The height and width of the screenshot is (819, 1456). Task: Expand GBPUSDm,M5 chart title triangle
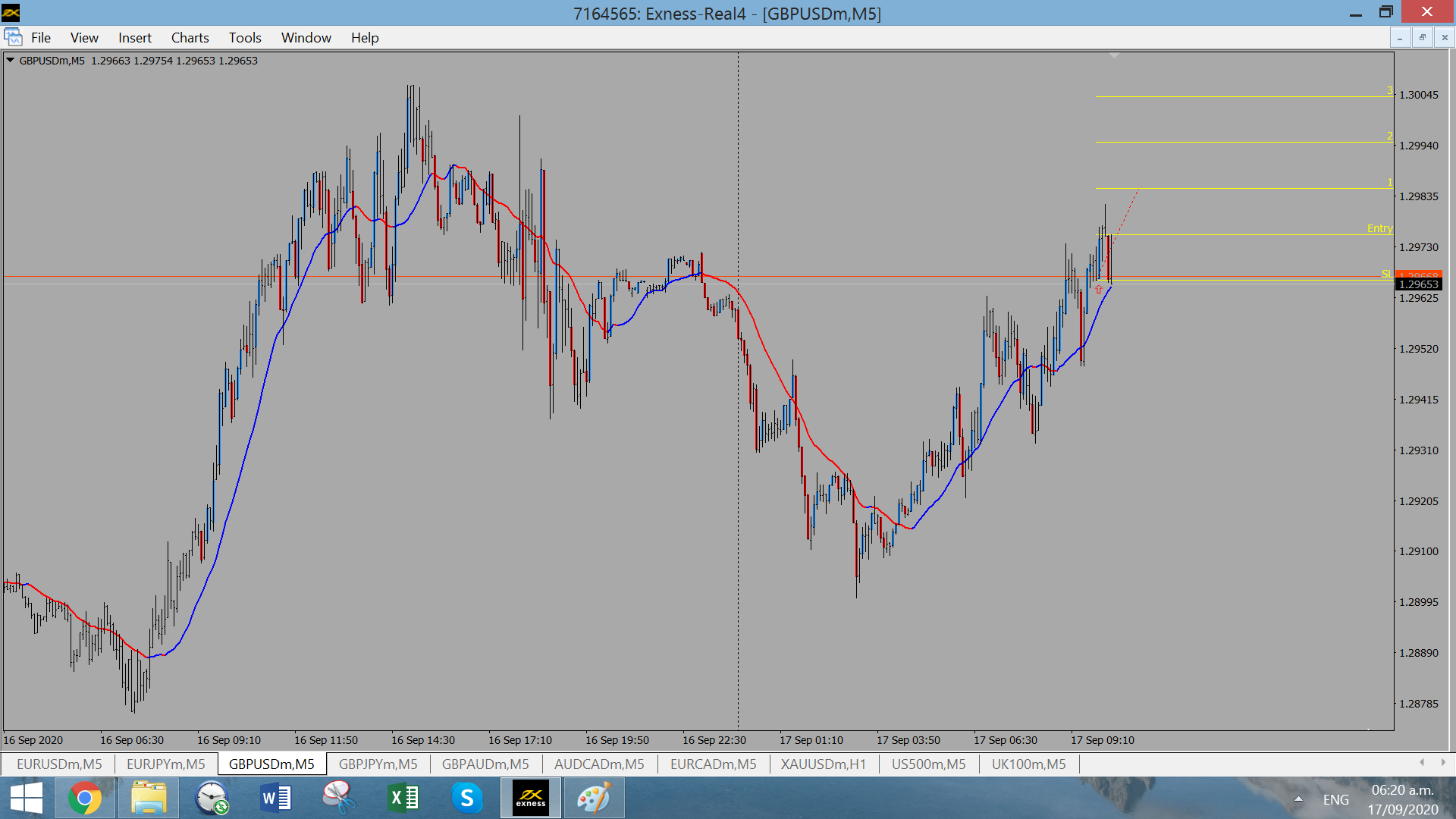pos(11,61)
